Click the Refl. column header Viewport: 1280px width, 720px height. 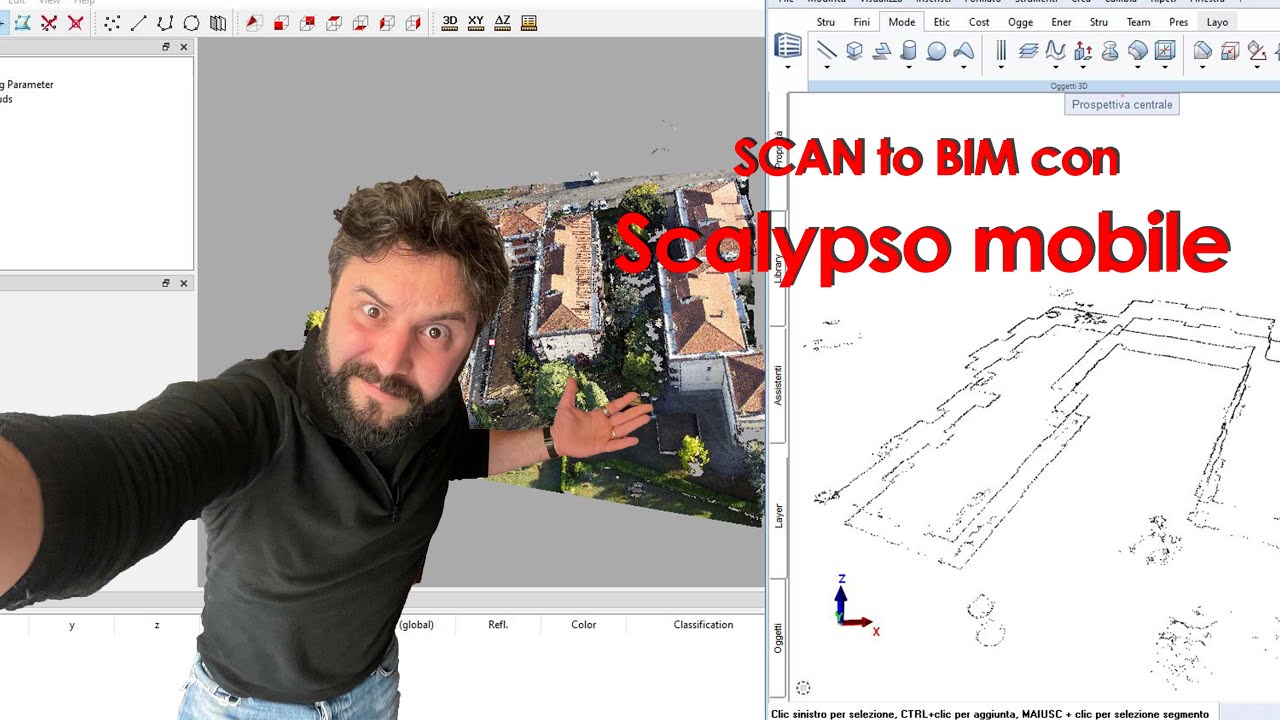(x=498, y=624)
